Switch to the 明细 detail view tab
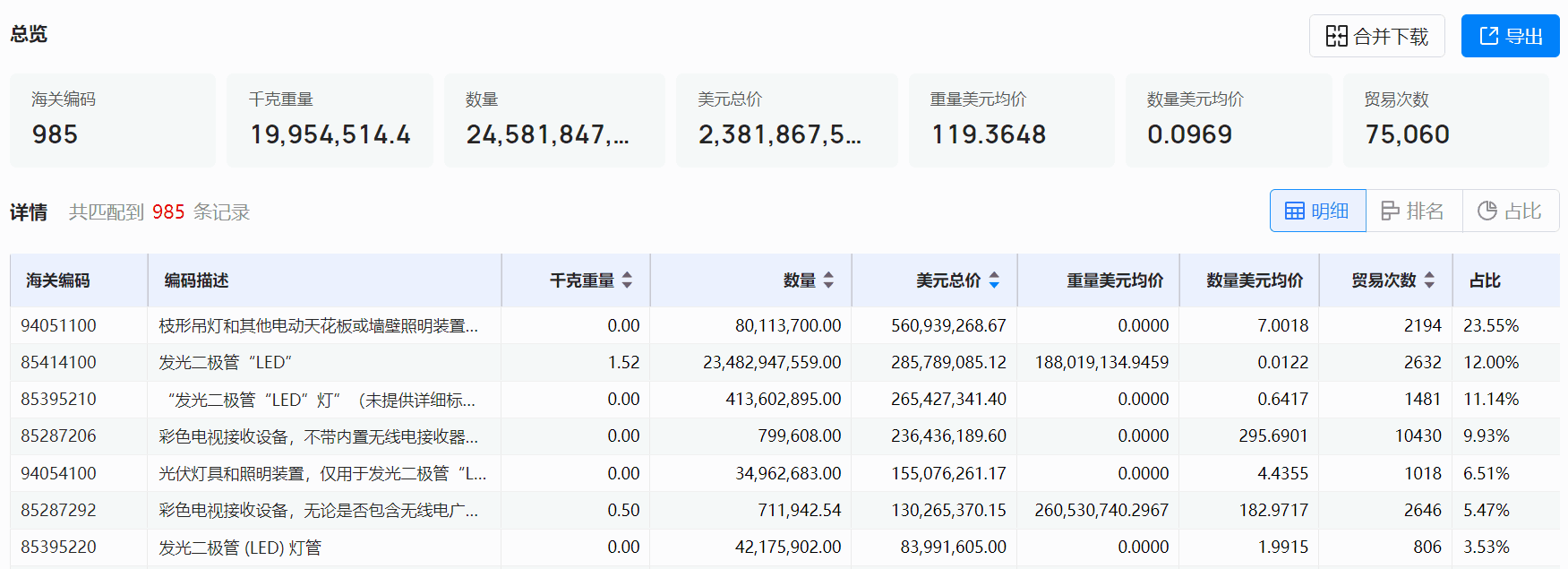The image size is (1568, 569). point(1317,211)
